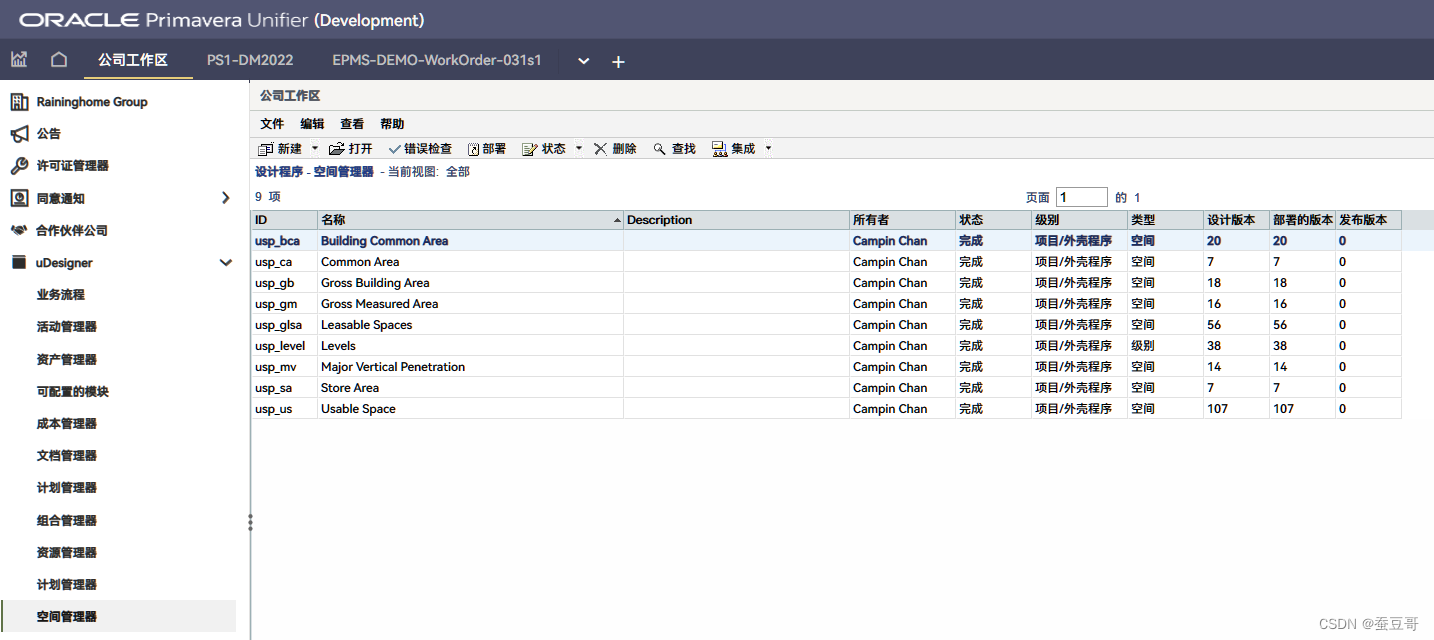Click the 状态 toolbar button
This screenshot has width=1434, height=640.
(x=544, y=149)
